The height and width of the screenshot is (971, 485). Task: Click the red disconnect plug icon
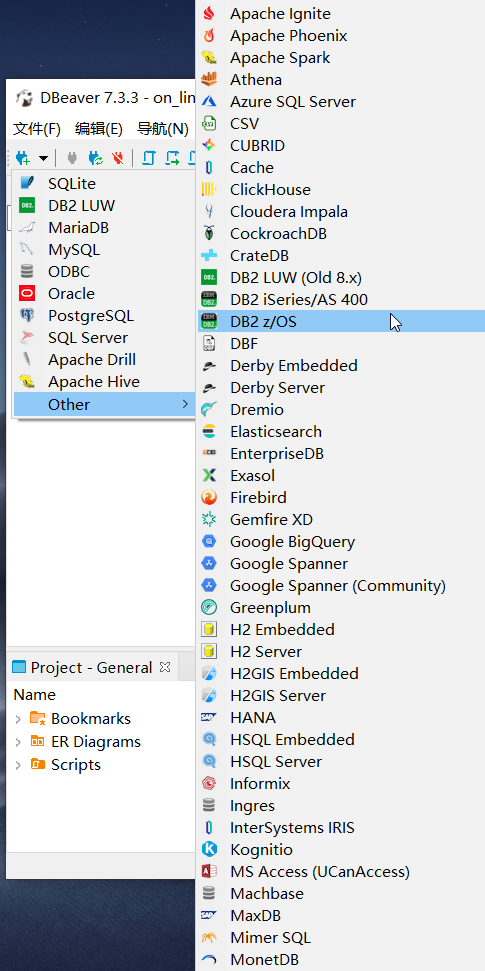[x=118, y=158]
